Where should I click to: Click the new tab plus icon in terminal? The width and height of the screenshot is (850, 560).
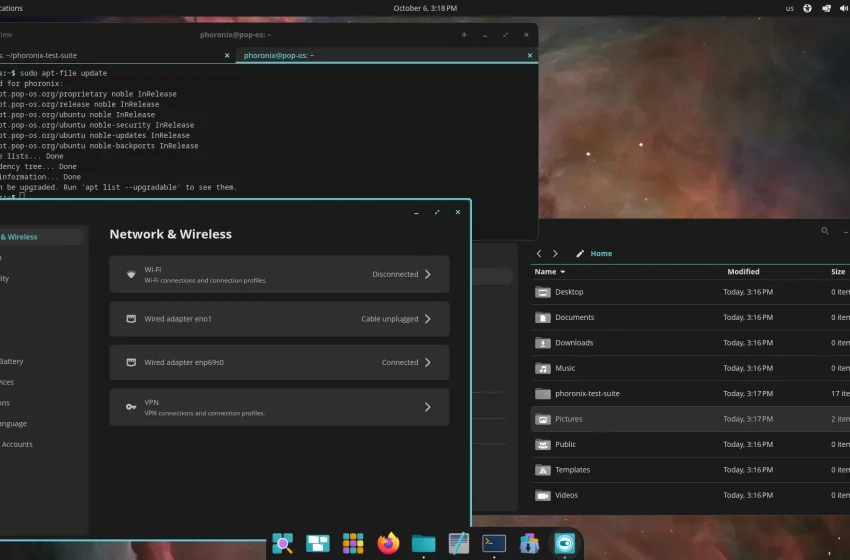point(464,35)
